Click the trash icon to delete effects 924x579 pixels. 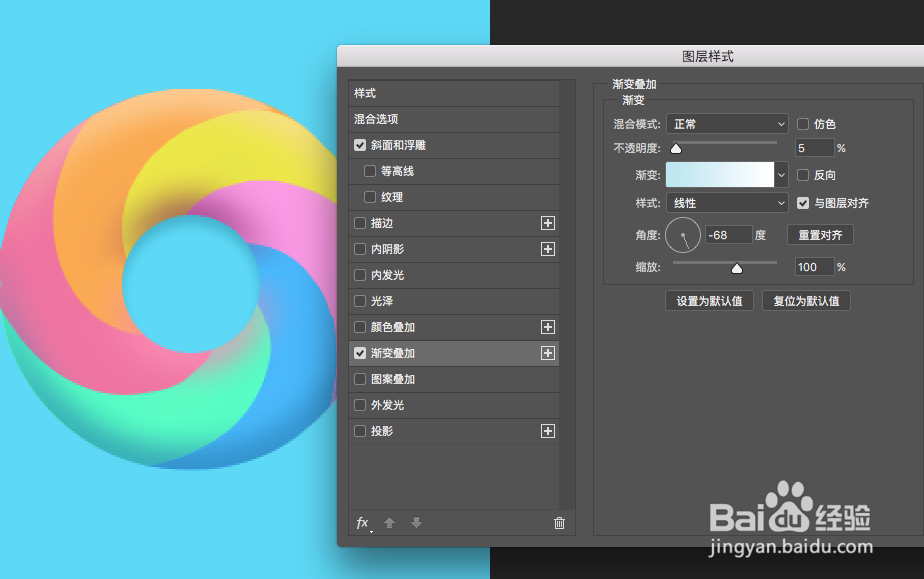point(559,522)
